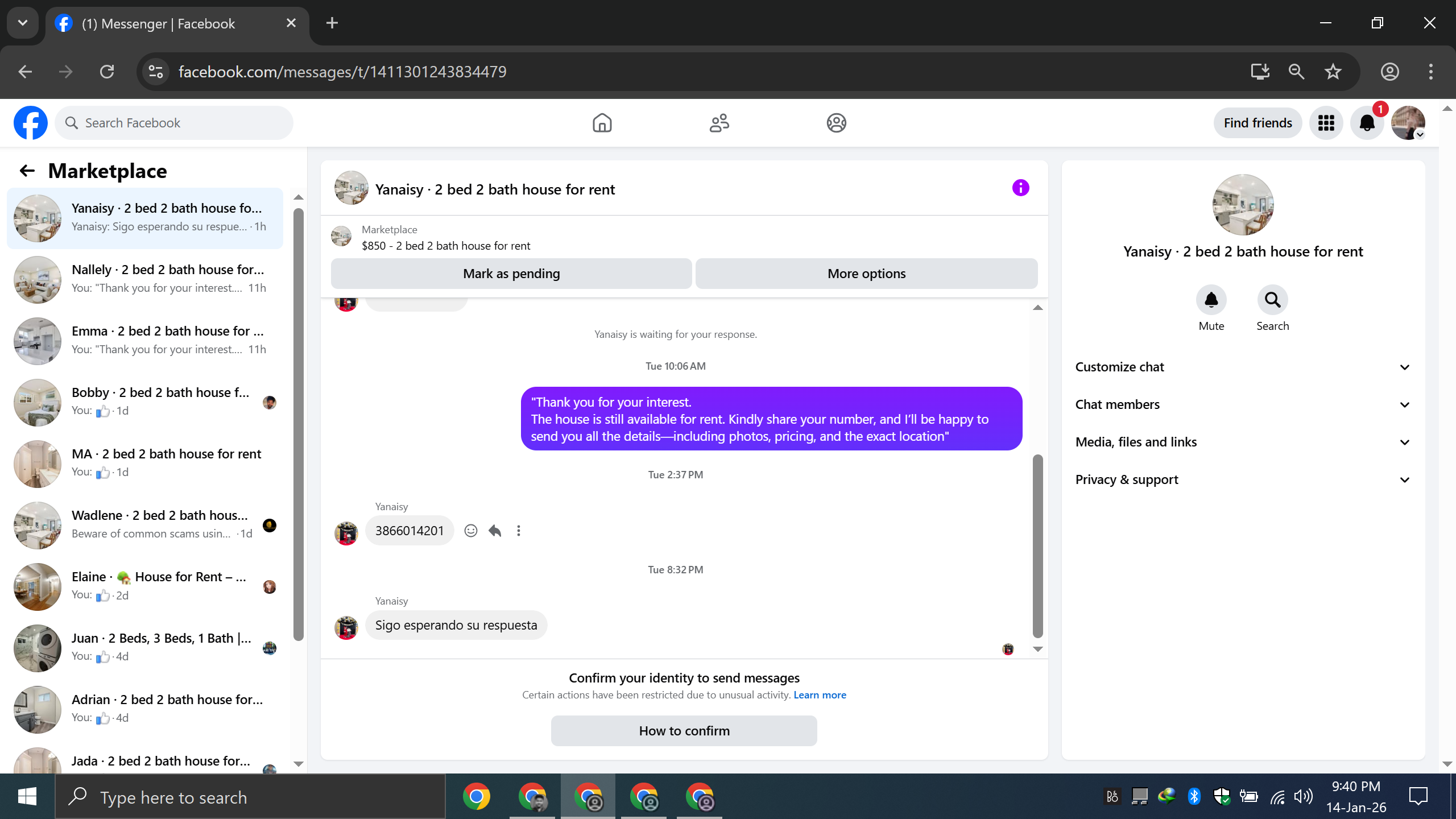
Task: Click the Mark as pending button
Action: (511, 274)
